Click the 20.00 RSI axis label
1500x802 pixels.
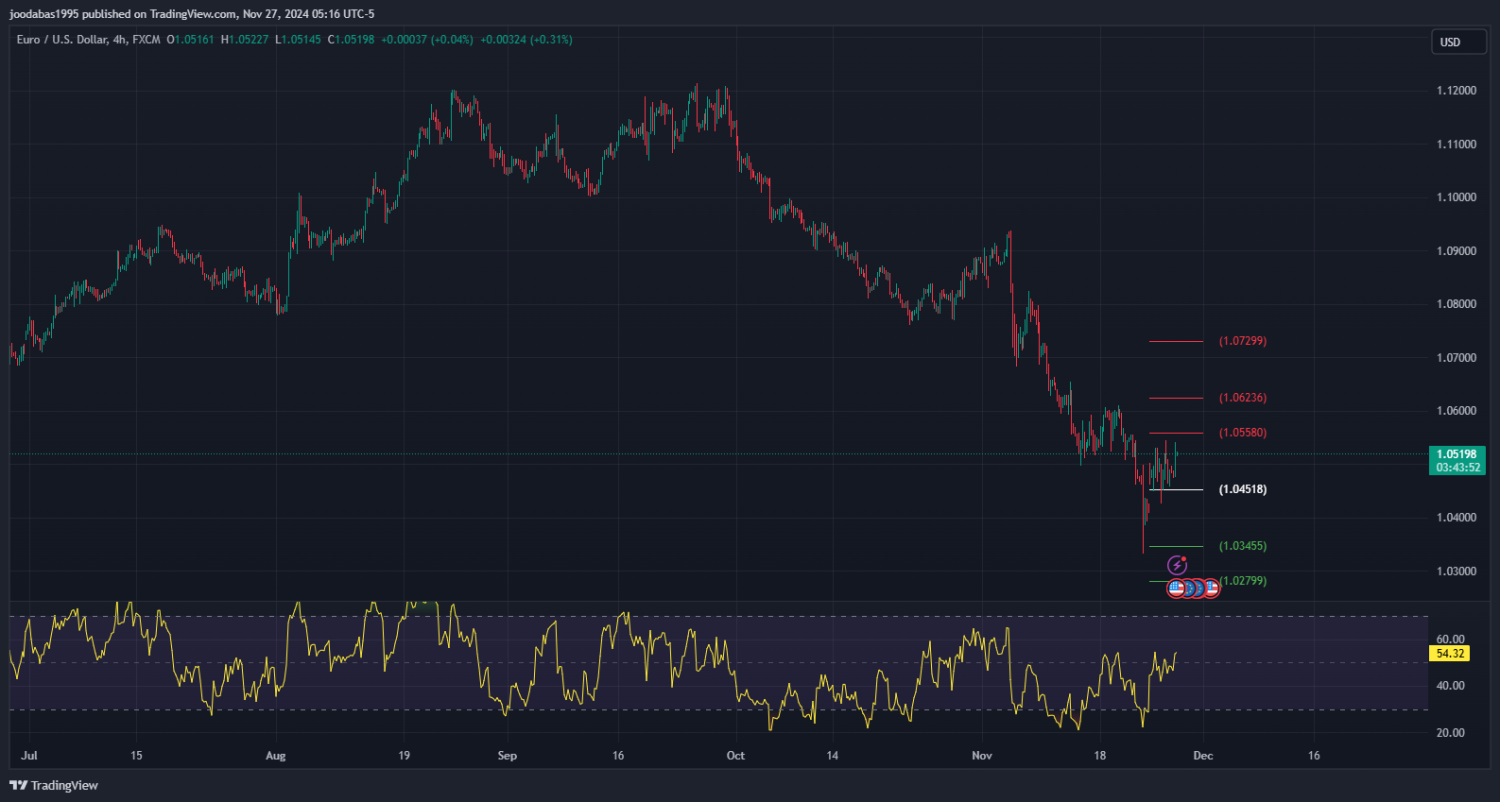click(1450, 733)
